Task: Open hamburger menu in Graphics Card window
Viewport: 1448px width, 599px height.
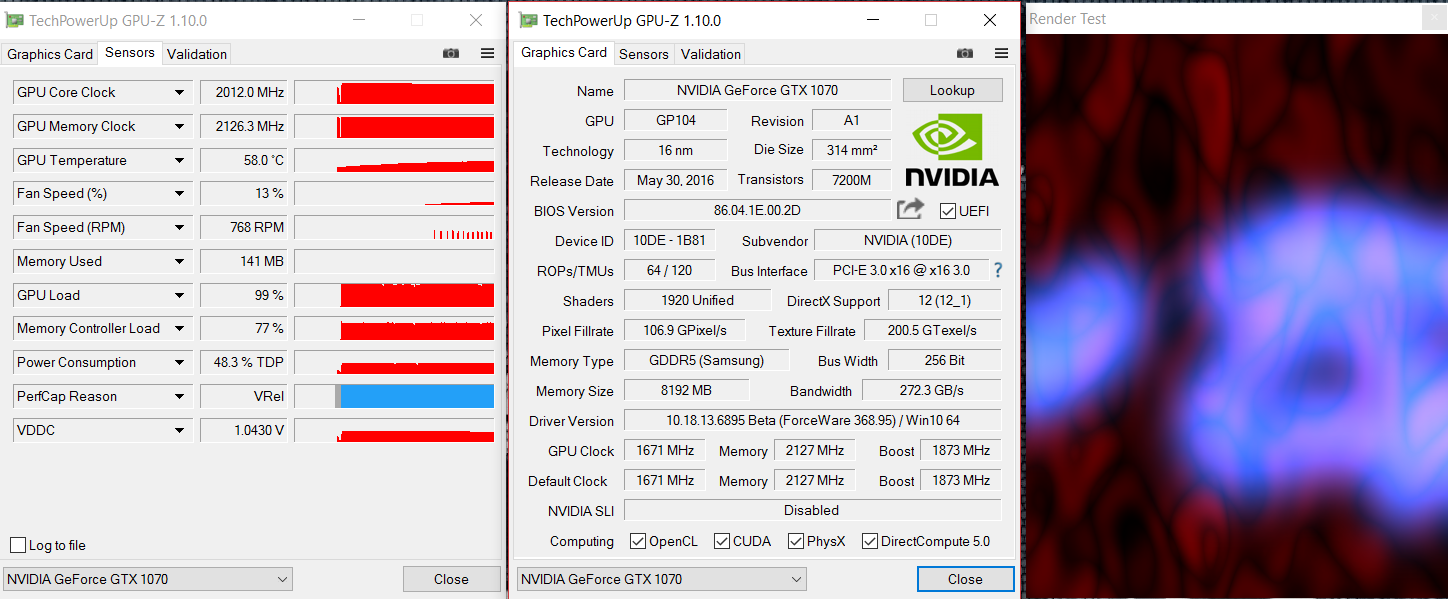Action: pos(1001,53)
